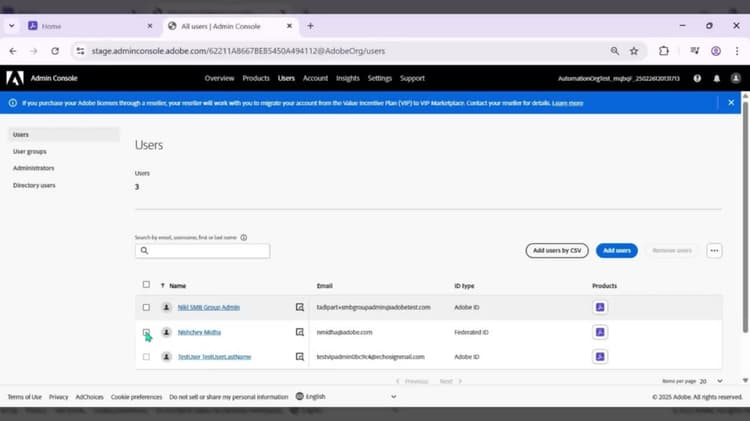Viewport: 750px width, 421px height.
Task: Open Cookie preferences footer link
Action: point(136,397)
